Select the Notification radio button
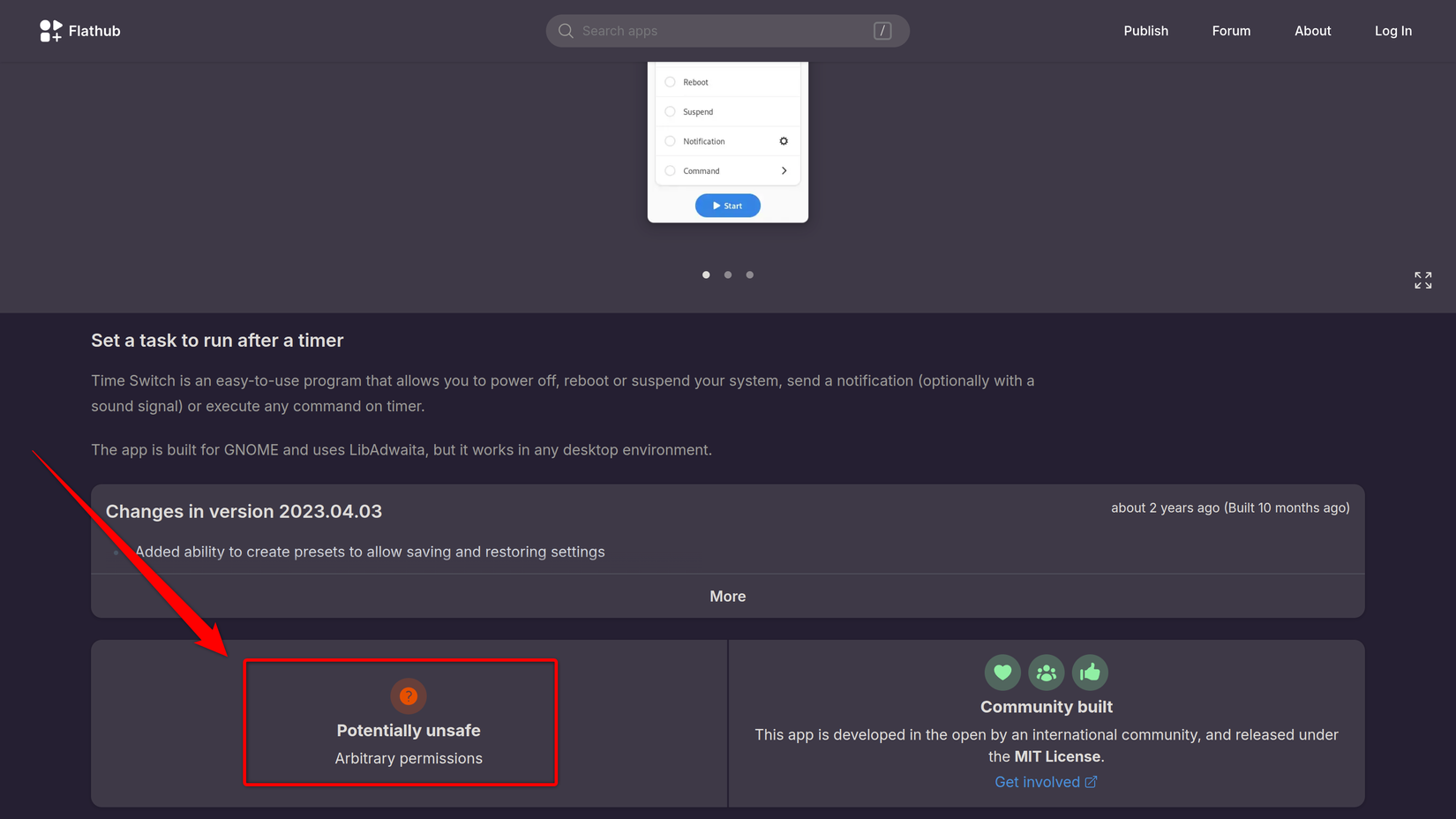 tap(671, 141)
